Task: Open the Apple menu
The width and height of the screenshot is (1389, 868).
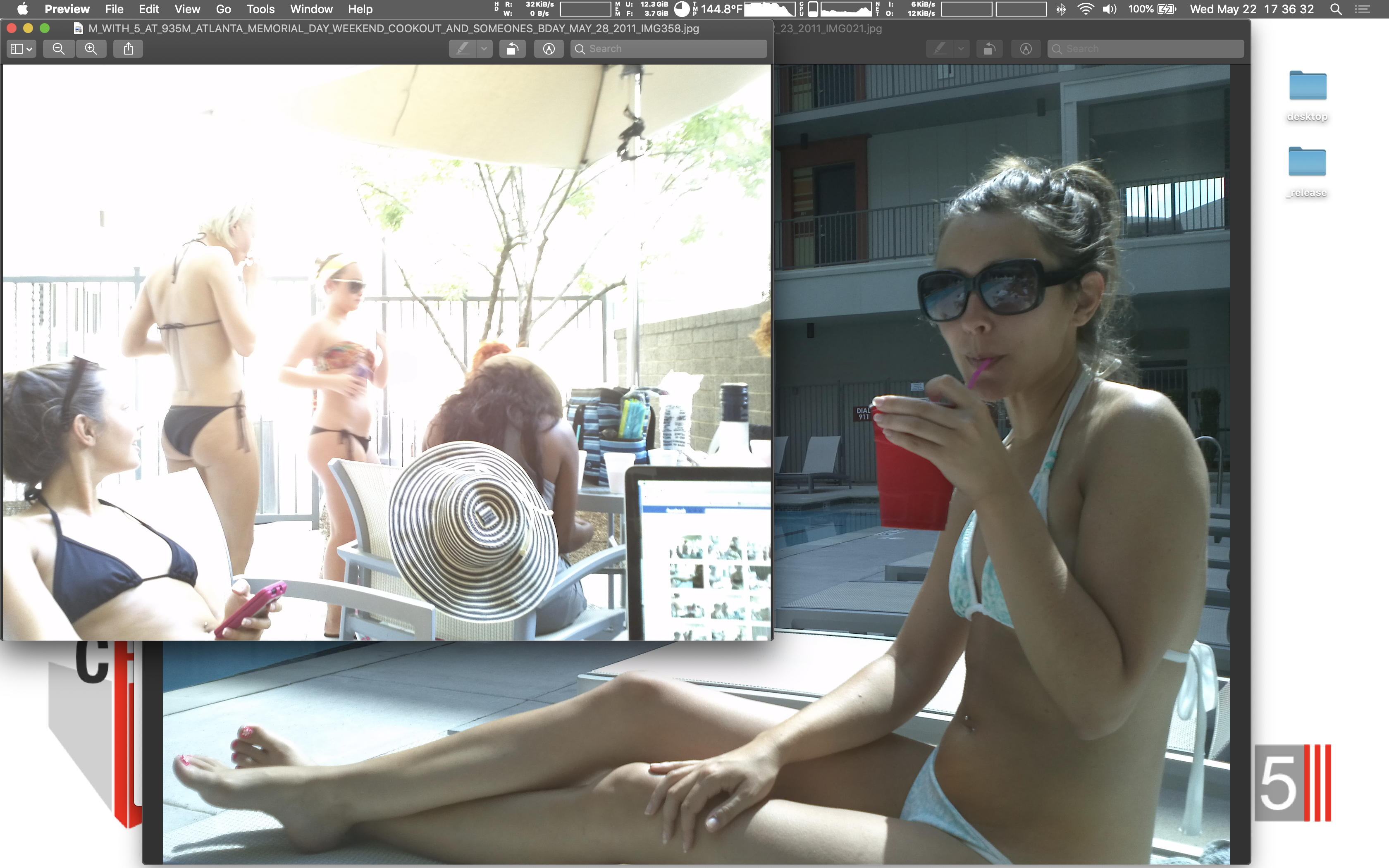Action: (22, 9)
